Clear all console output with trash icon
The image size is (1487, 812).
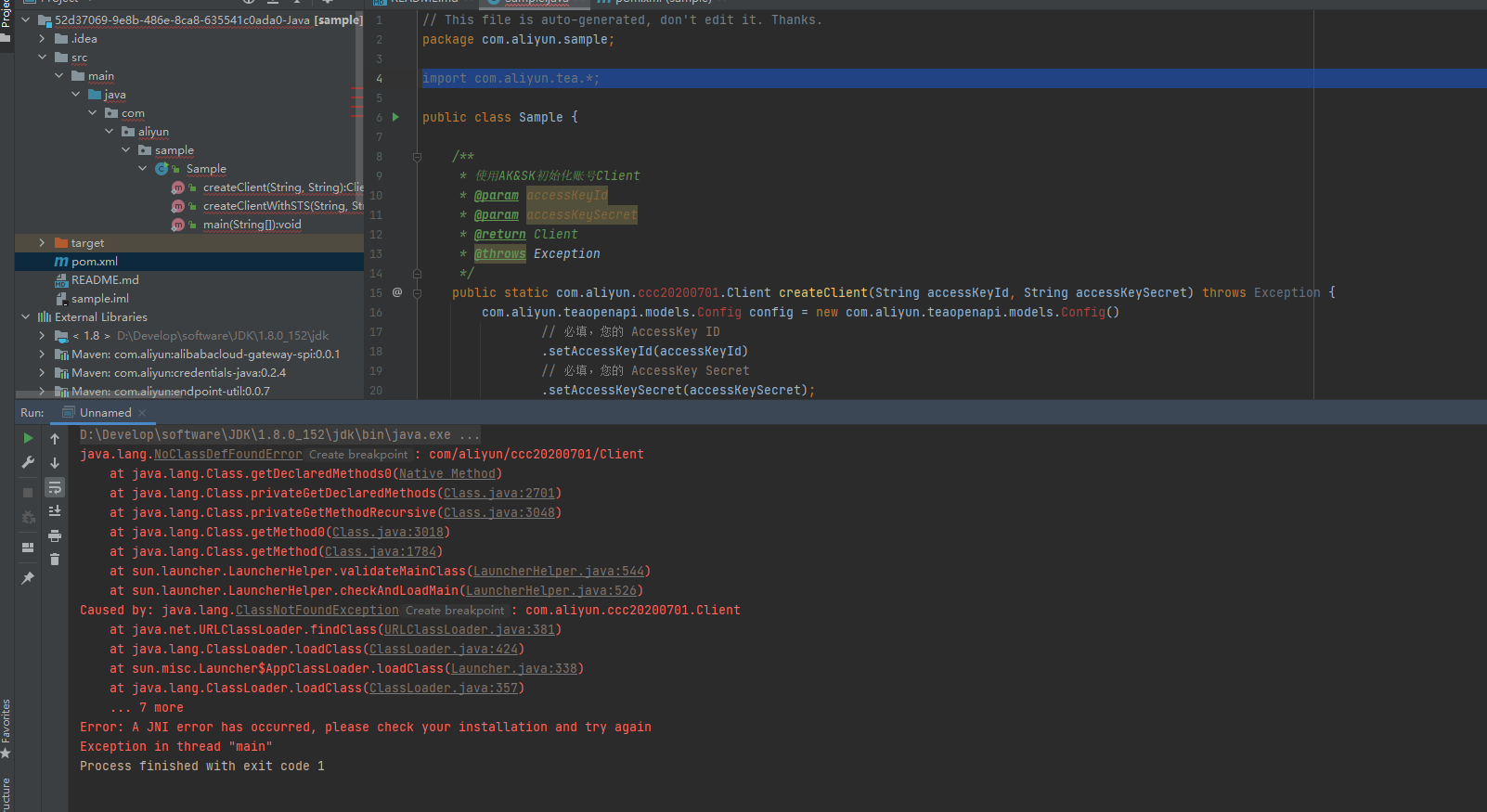point(55,559)
